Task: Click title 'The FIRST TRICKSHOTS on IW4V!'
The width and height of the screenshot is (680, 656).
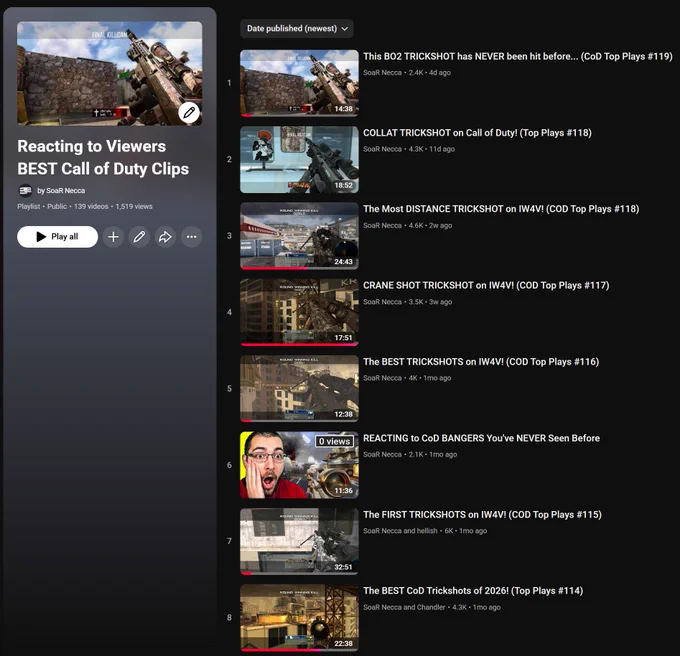Action: click(x=482, y=515)
